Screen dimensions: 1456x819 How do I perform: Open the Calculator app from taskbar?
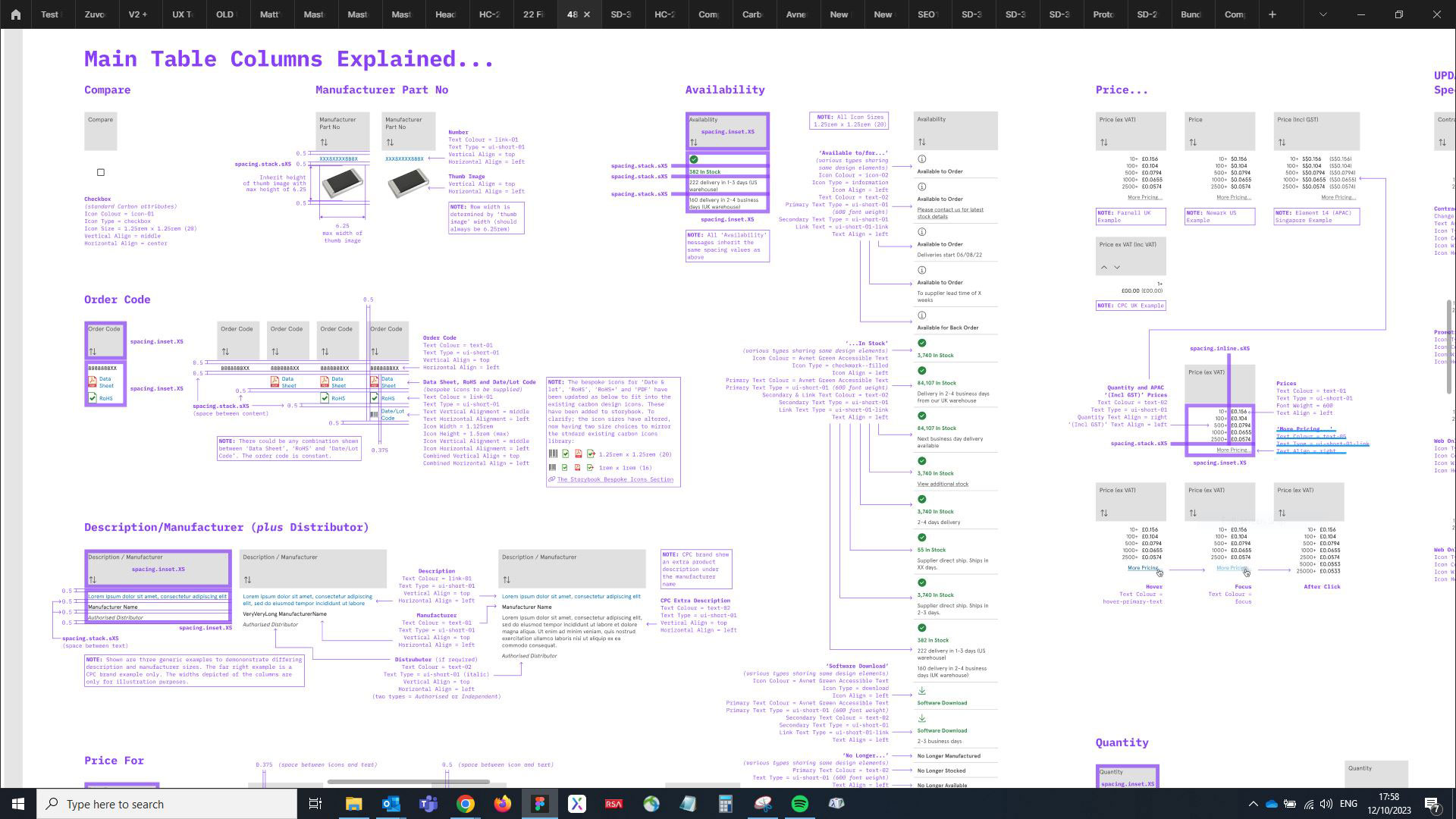coord(726,804)
